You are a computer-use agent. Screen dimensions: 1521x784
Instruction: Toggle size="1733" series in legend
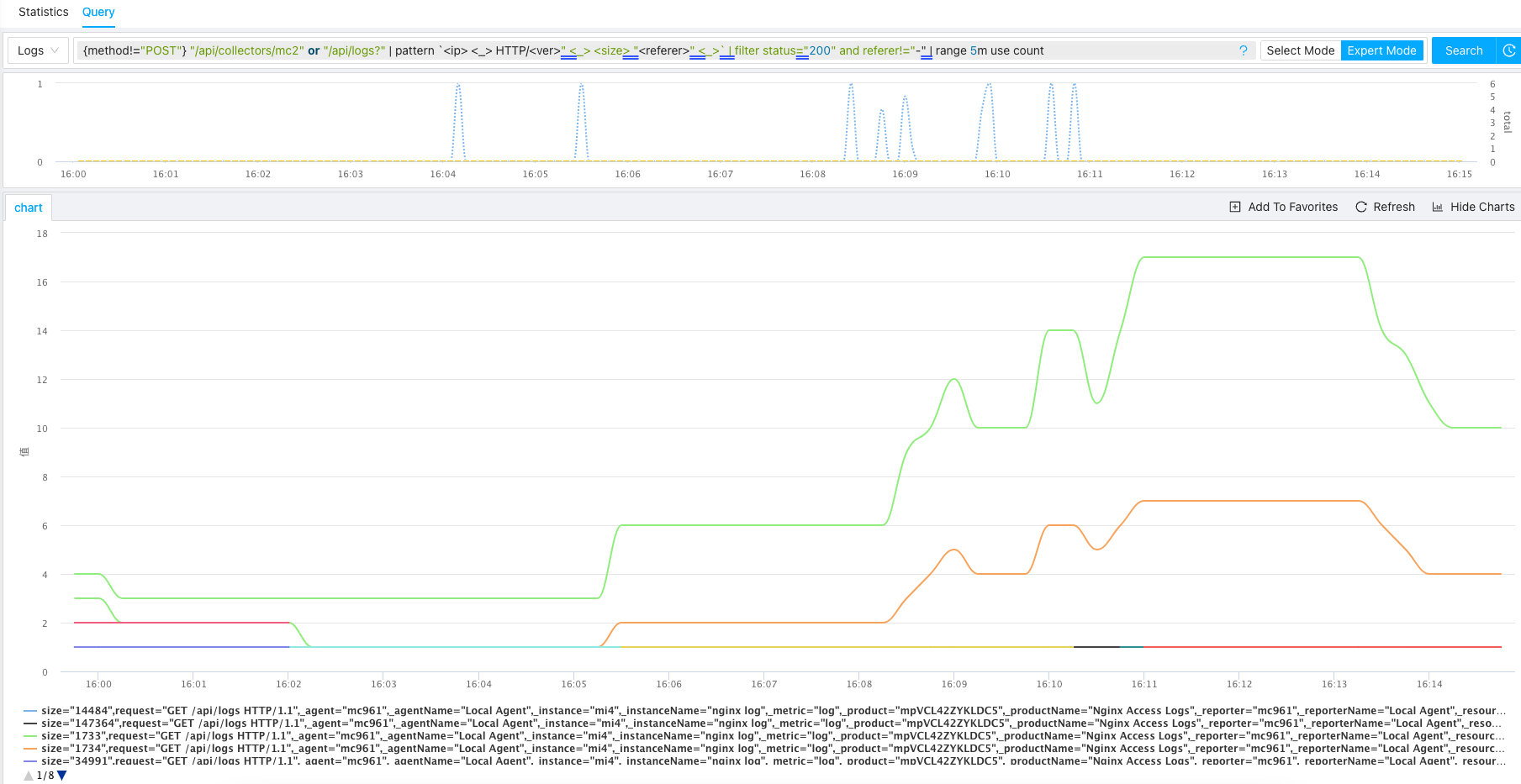[336, 735]
